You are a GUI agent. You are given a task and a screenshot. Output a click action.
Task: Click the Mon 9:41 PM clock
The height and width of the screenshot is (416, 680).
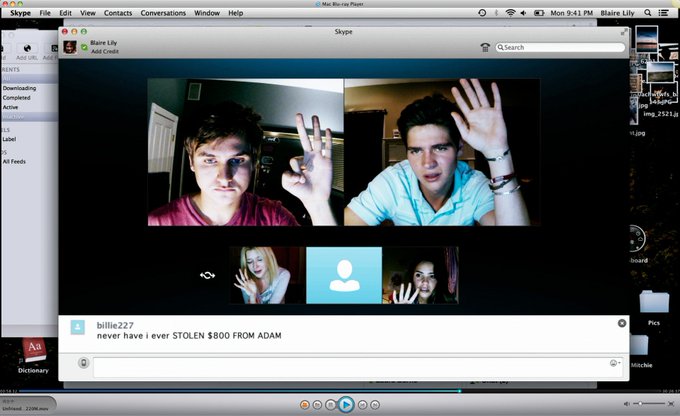click(571, 13)
